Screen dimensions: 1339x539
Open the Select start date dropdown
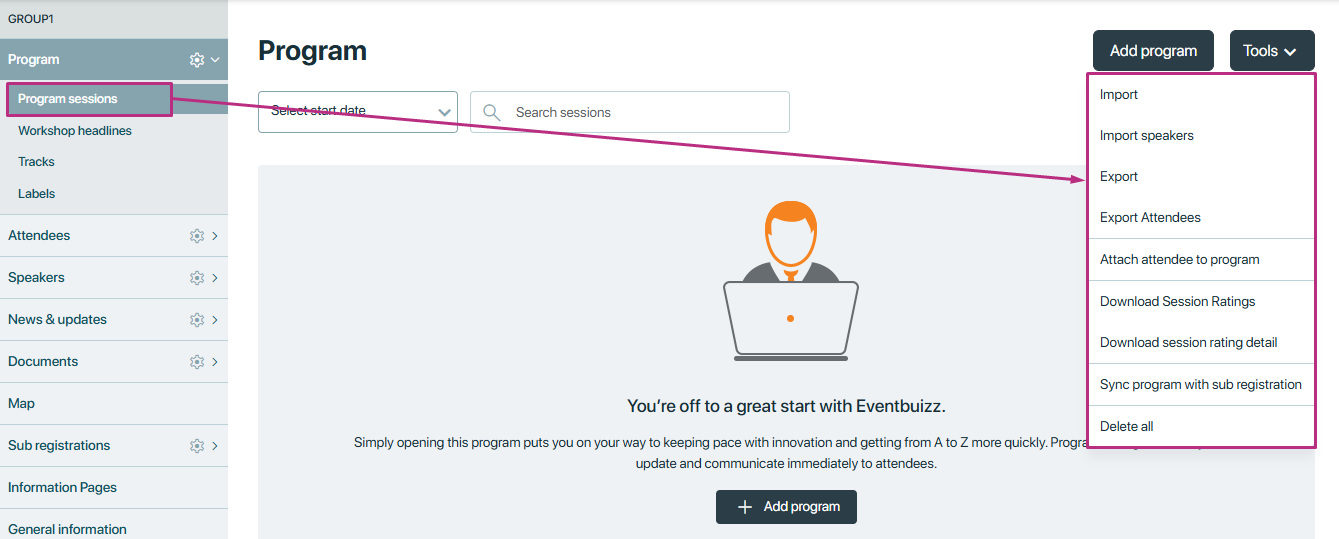pyautogui.click(x=358, y=112)
